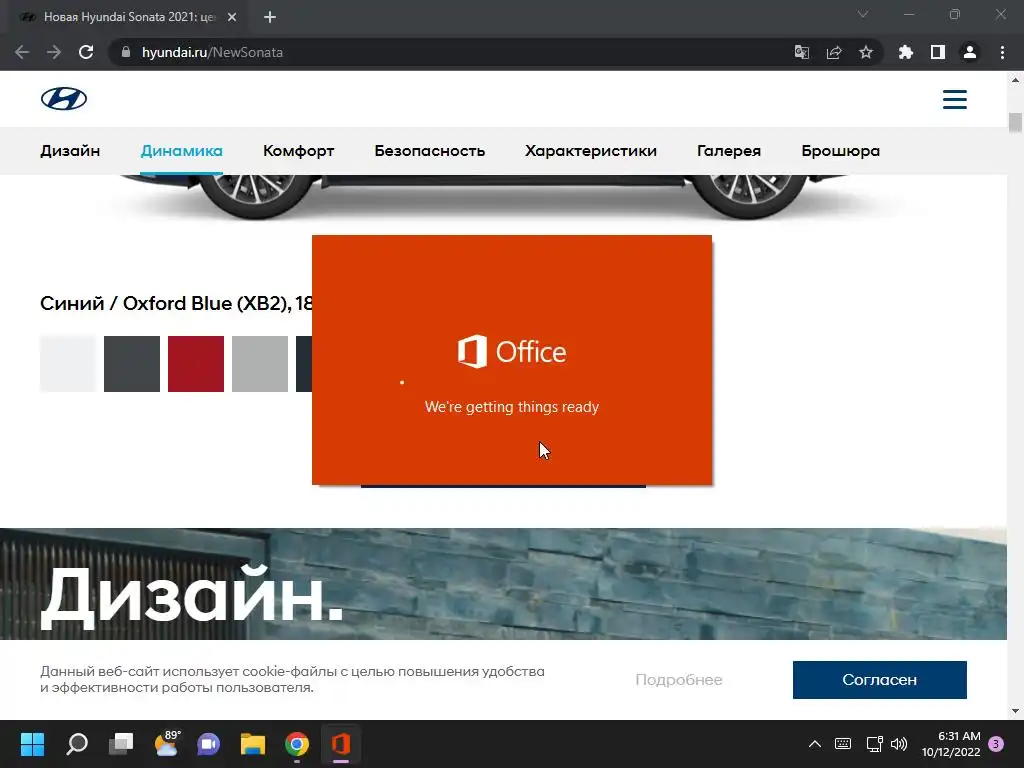Open a new browser tab
The width and height of the screenshot is (1024, 768).
pyautogui.click(x=270, y=17)
